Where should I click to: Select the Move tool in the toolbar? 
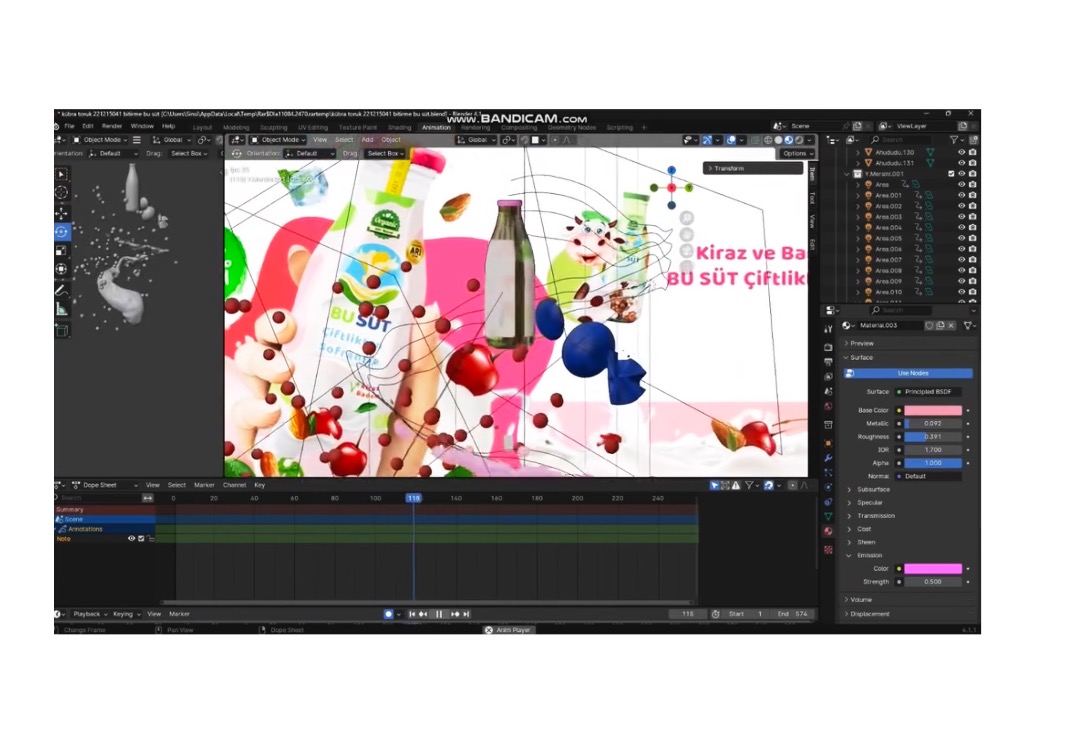pyautogui.click(x=62, y=213)
